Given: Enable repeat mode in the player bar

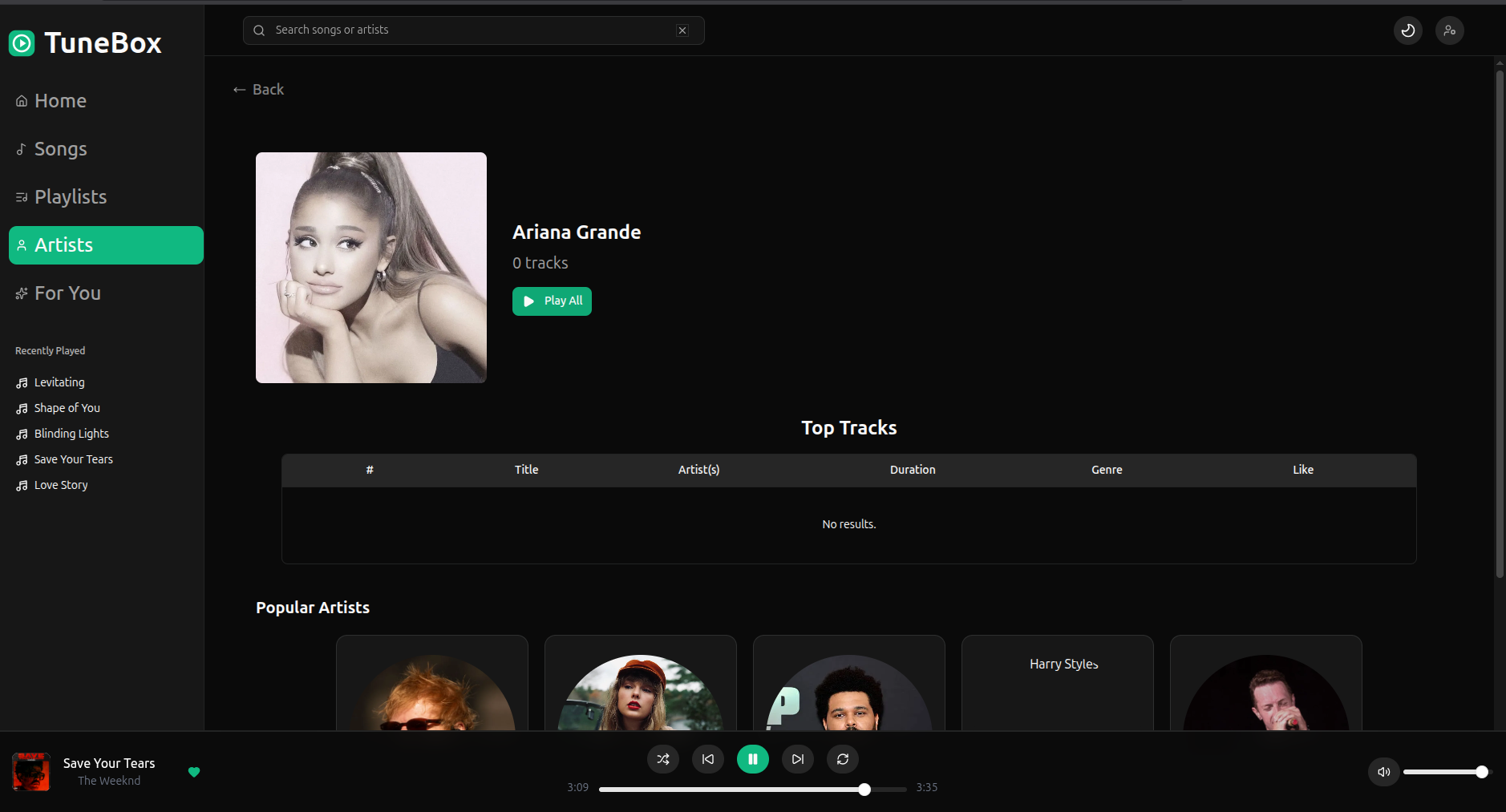Looking at the screenshot, I should click(x=843, y=758).
